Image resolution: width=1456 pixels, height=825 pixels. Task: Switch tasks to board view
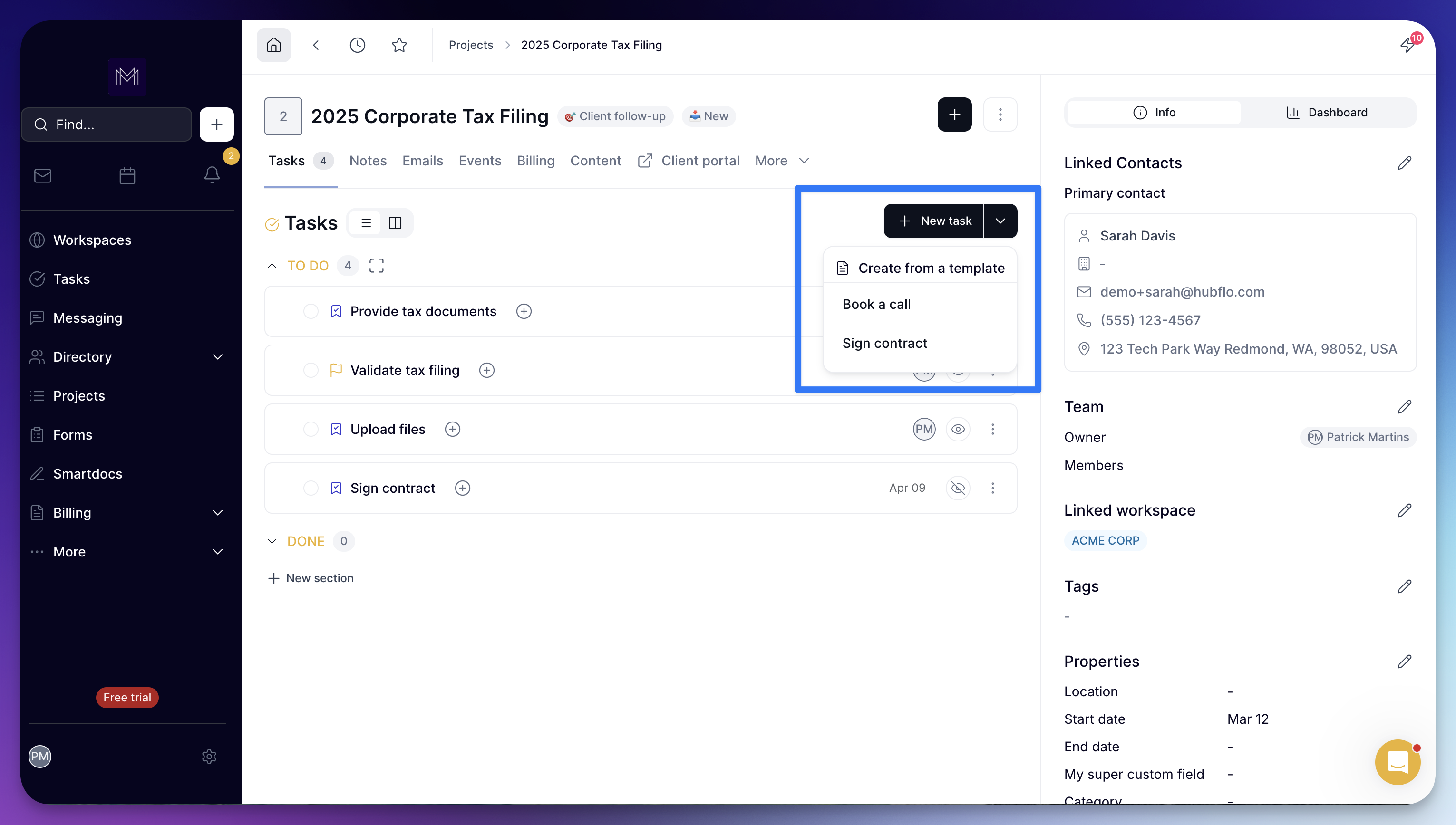click(395, 223)
